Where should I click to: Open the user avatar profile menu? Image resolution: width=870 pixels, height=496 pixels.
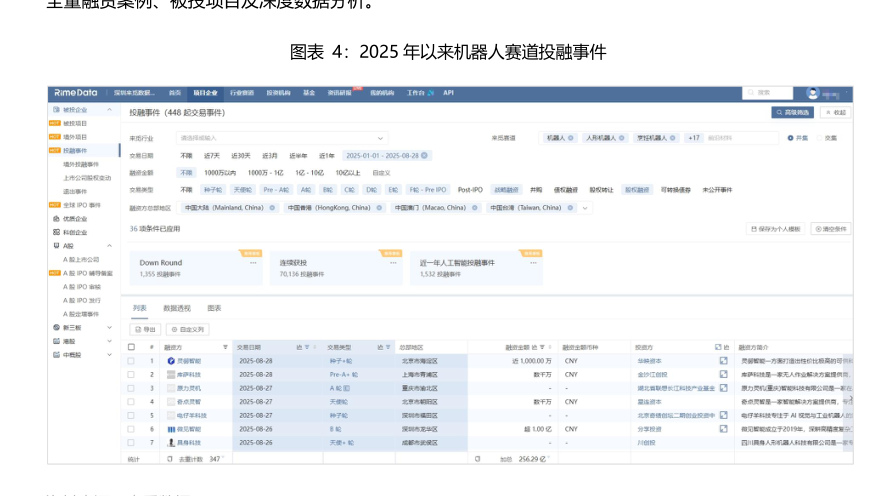click(x=812, y=93)
